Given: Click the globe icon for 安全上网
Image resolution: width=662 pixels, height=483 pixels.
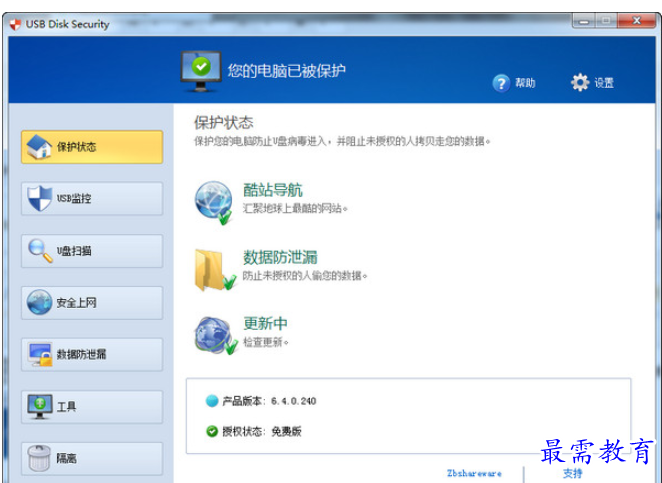Looking at the screenshot, I should click(x=39, y=302).
